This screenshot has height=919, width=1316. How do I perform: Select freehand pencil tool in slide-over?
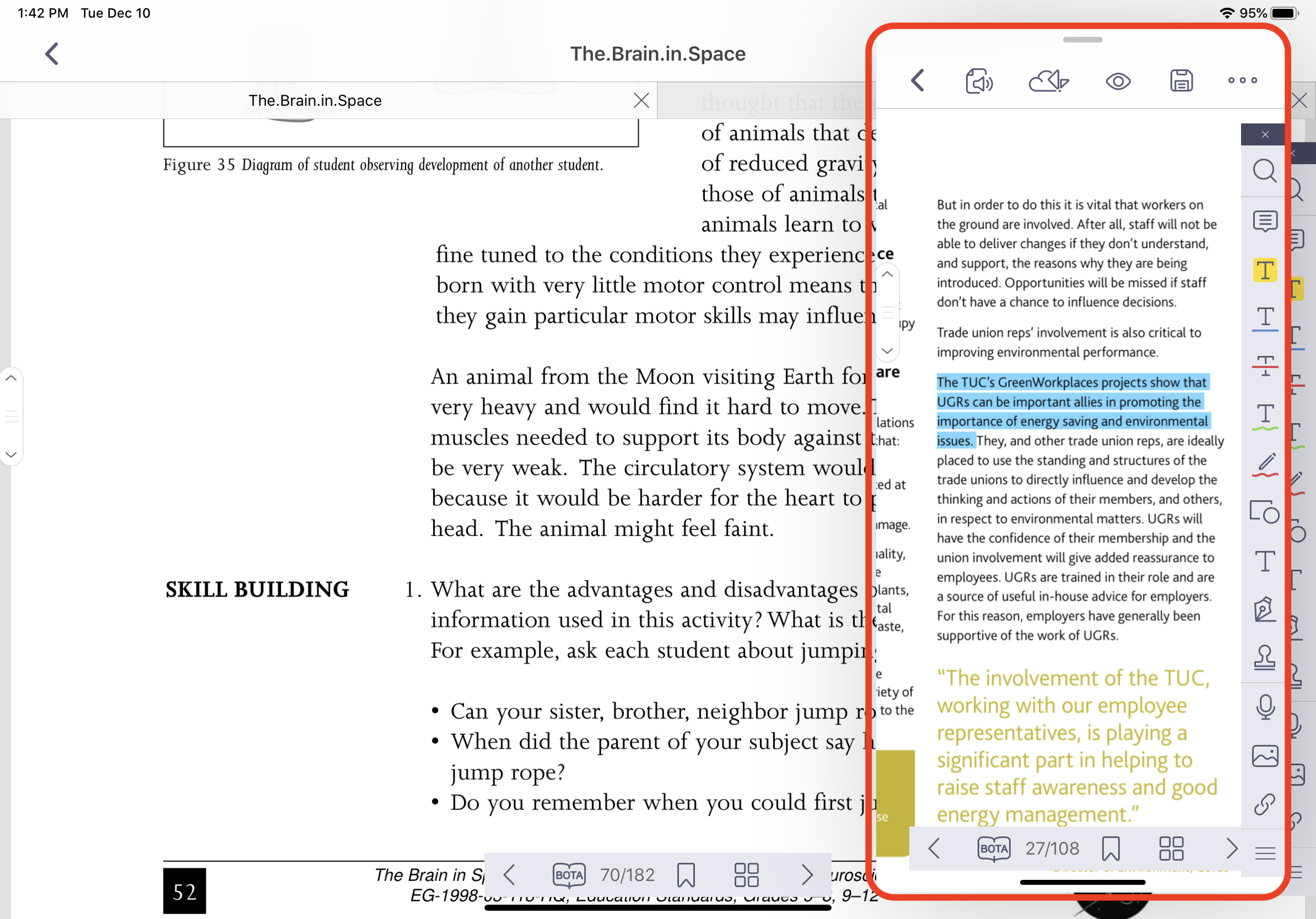point(1265,464)
